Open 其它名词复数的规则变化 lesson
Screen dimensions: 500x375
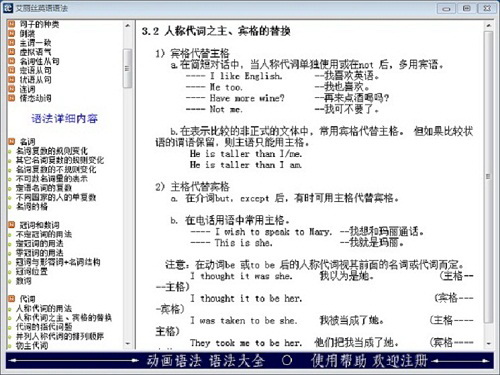tap(60, 160)
